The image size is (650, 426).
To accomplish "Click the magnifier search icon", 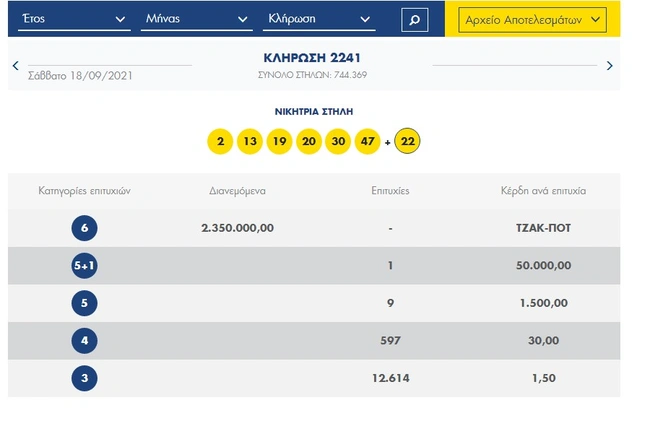I will 415,20.
